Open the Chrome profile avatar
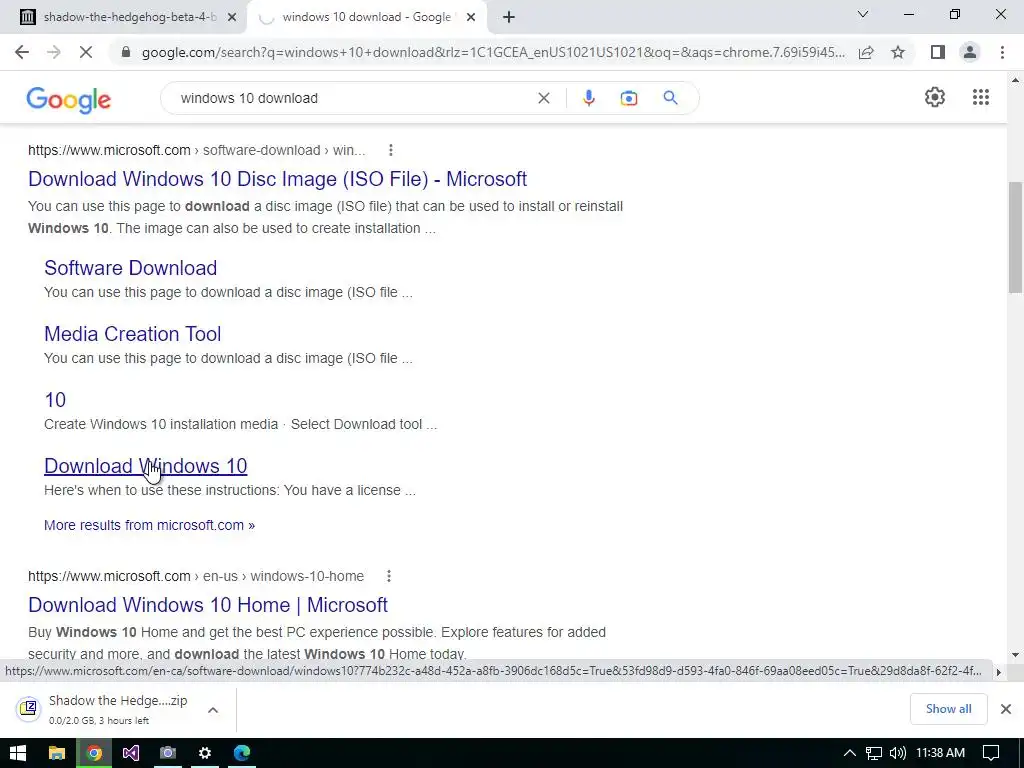 pos(970,52)
